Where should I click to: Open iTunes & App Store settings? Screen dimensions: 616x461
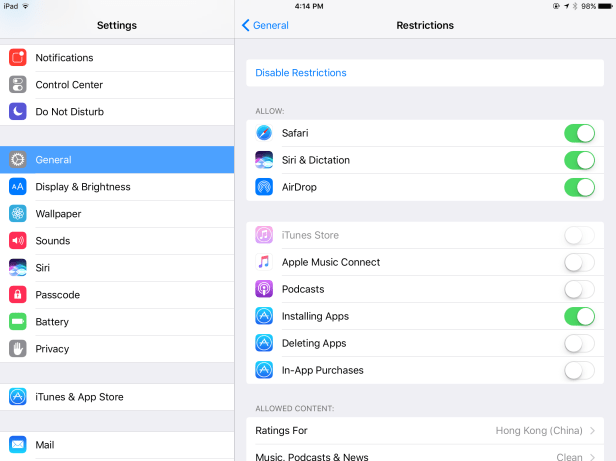tap(79, 397)
